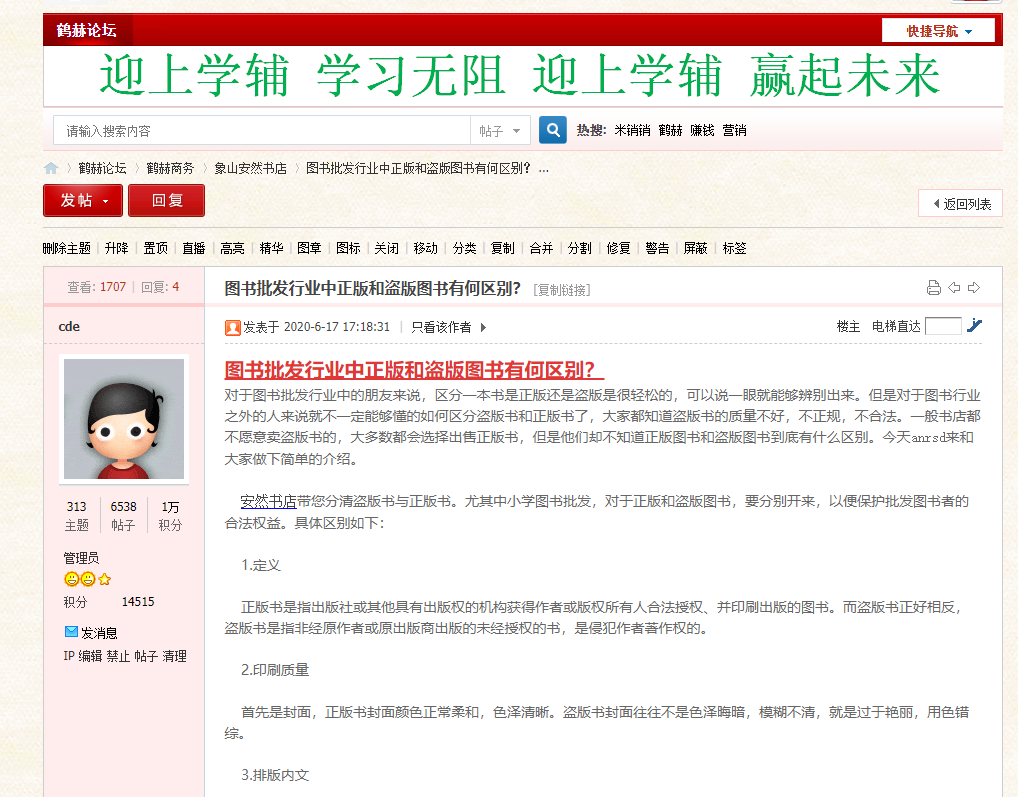Click the elevator jump-to-floor icon
Screen dimensions: 1018x797
point(974,325)
